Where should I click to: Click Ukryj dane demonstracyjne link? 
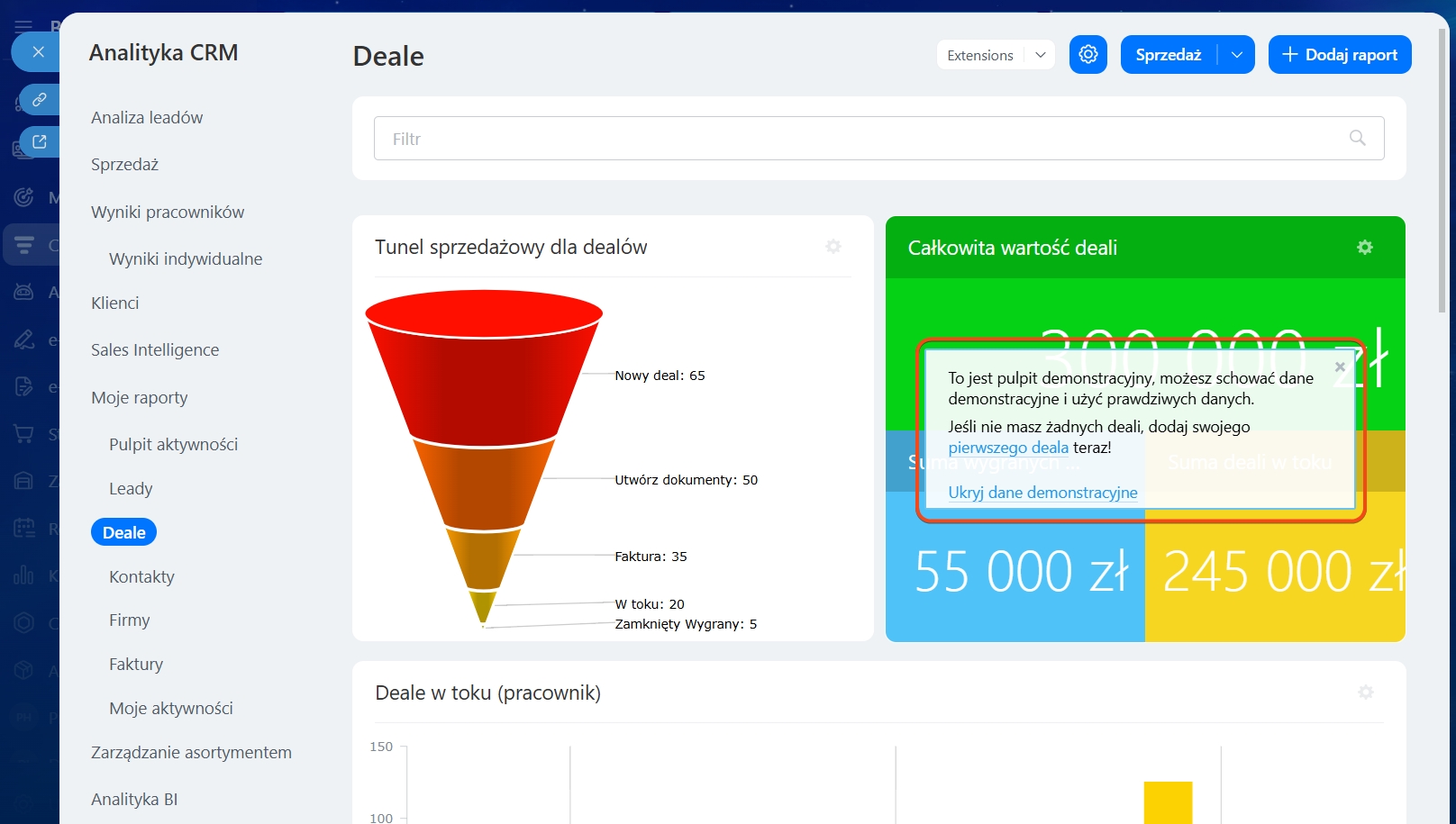tap(1042, 493)
